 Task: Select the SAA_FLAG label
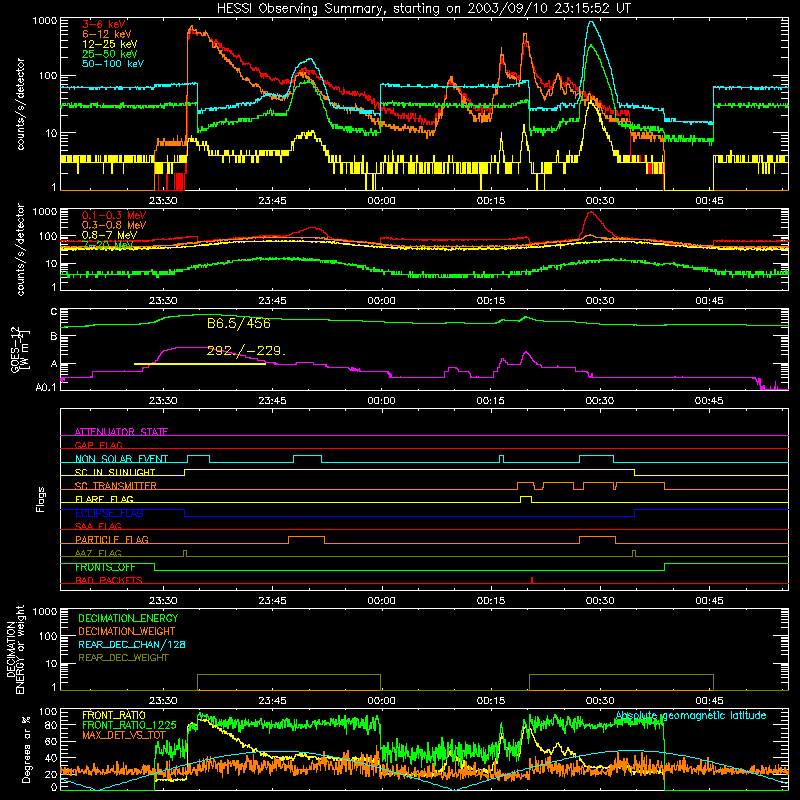click(98, 526)
